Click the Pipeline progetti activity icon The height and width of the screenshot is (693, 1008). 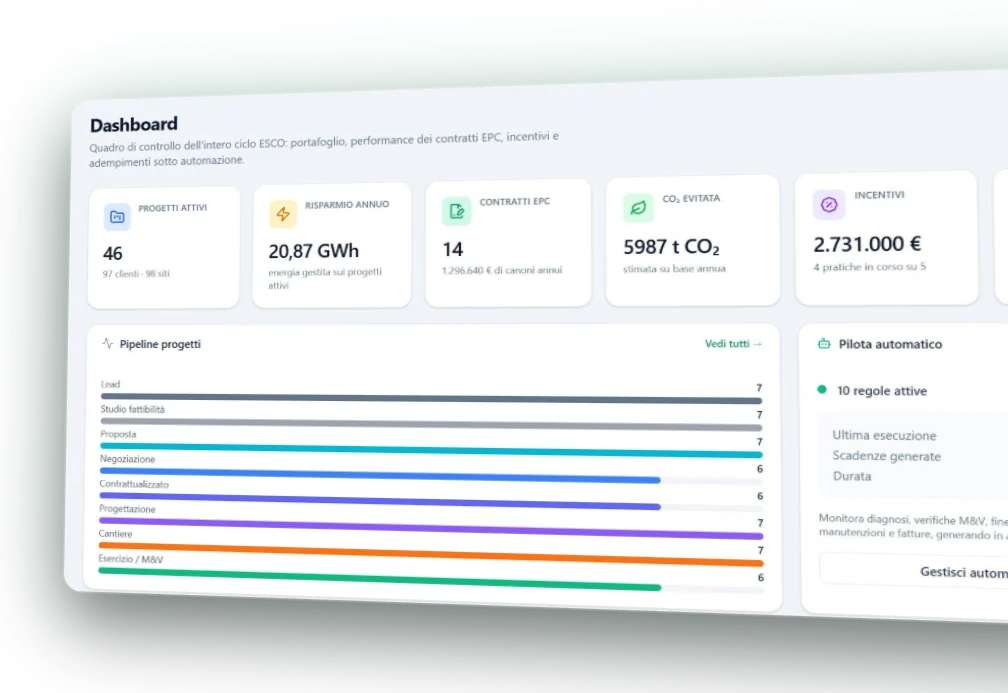point(107,343)
